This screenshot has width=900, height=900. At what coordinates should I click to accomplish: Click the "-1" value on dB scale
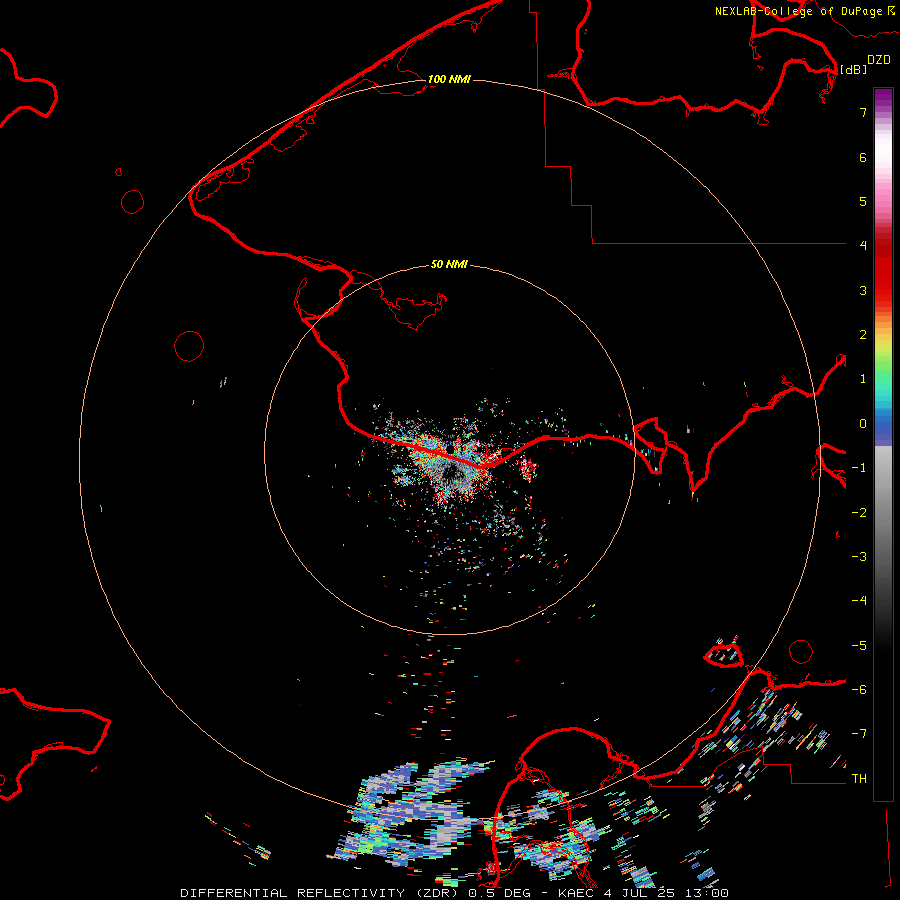click(859, 468)
